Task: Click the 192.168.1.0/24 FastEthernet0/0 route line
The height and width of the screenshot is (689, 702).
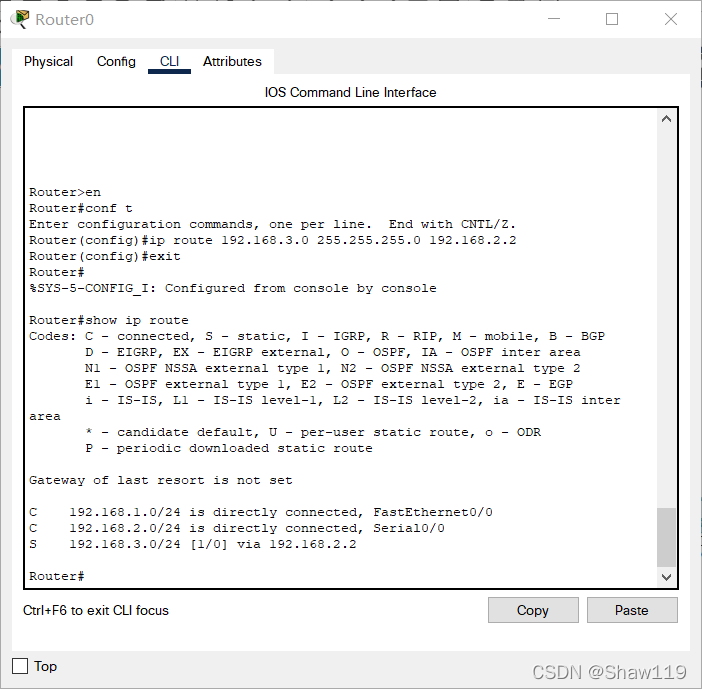Action: (x=261, y=512)
